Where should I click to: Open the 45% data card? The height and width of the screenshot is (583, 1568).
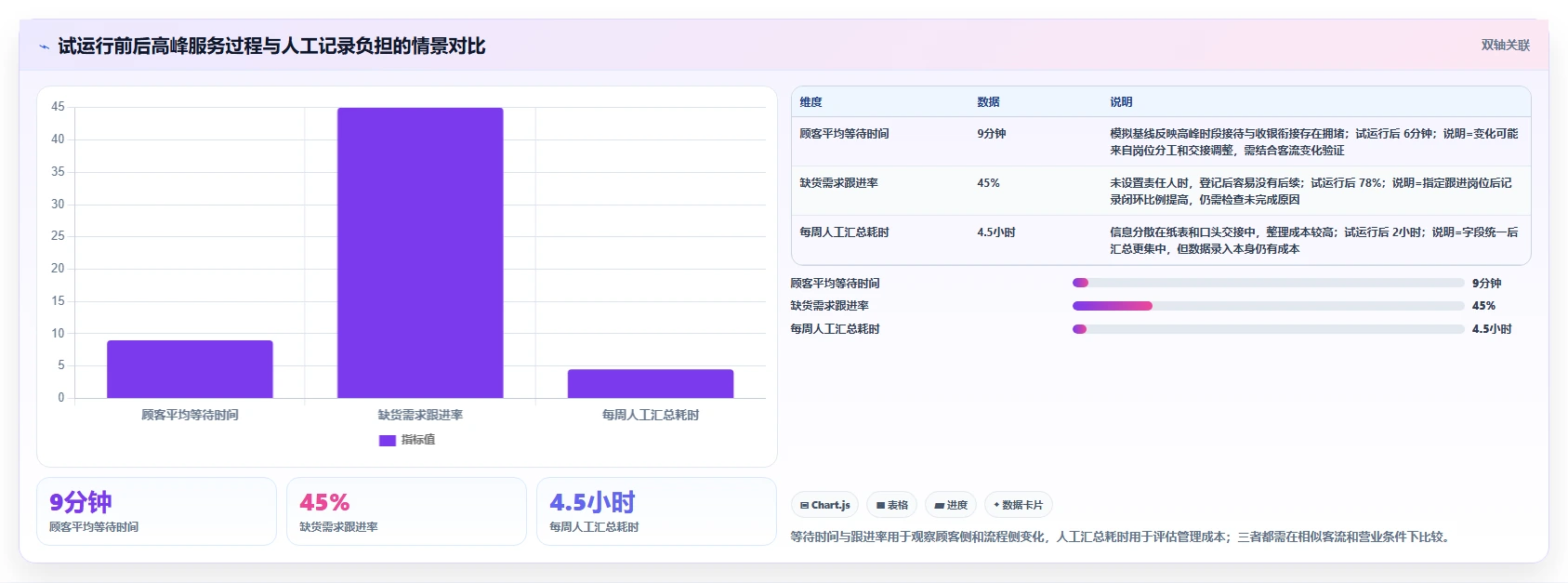(406, 511)
